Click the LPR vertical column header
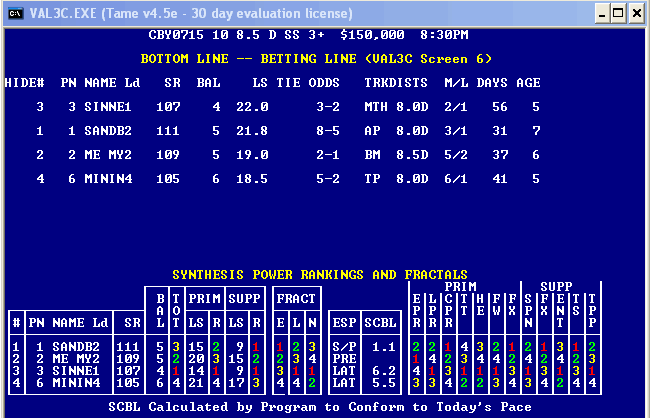The height and width of the screenshot is (418, 650). pos(433,311)
